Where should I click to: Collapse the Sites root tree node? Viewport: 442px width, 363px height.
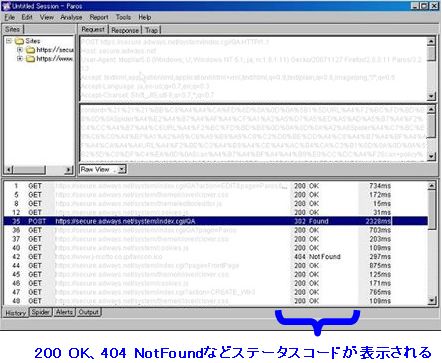tap(9, 41)
